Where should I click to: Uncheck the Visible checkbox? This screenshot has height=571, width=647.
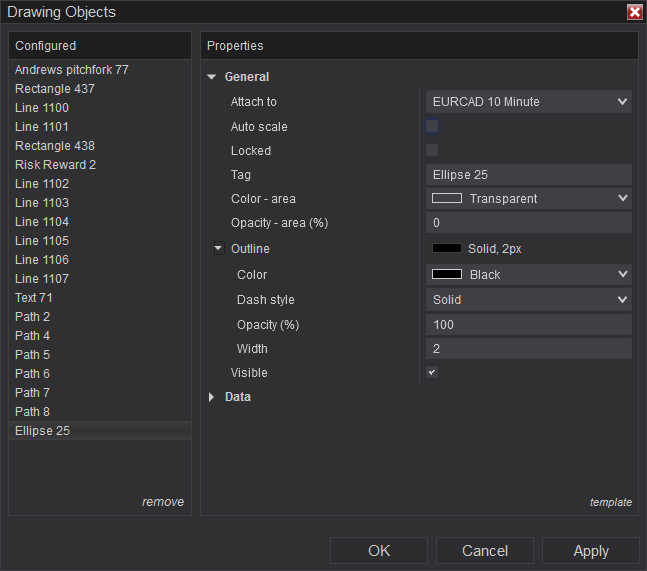click(432, 372)
